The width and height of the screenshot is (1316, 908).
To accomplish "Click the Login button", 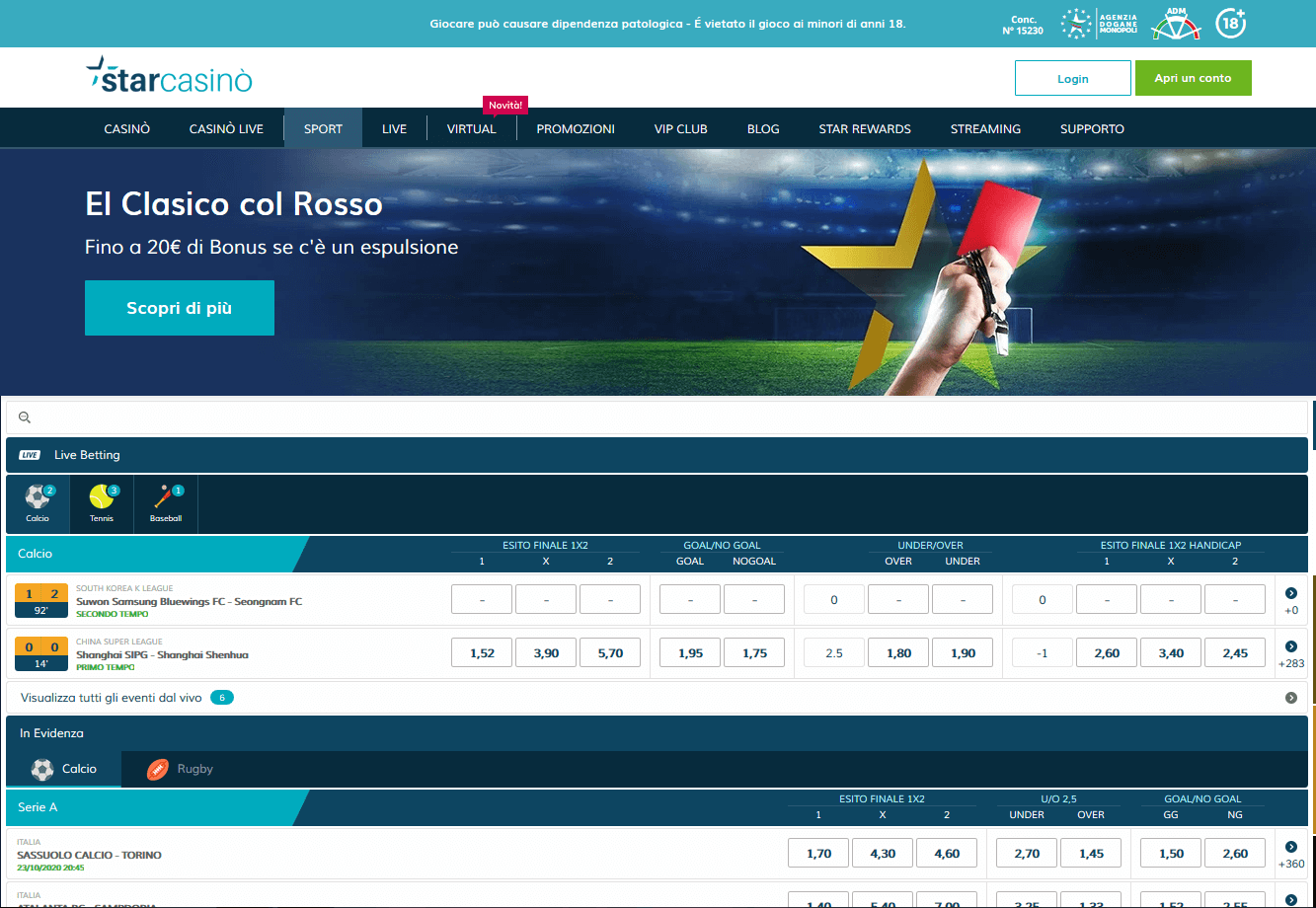I will 1073,78.
